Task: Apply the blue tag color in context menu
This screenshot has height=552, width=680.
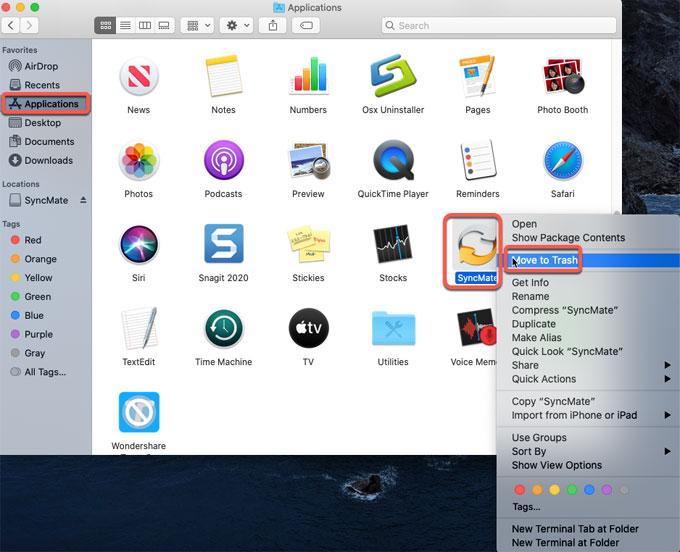Action: (589, 490)
